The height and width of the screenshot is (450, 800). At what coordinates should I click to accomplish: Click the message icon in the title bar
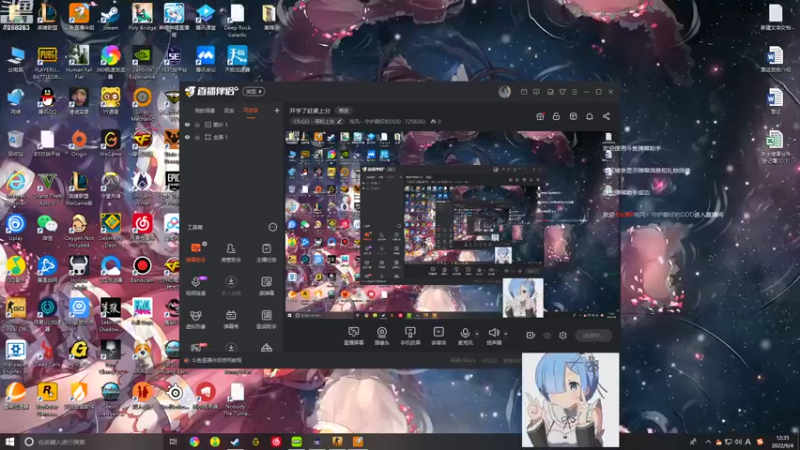[x=524, y=92]
